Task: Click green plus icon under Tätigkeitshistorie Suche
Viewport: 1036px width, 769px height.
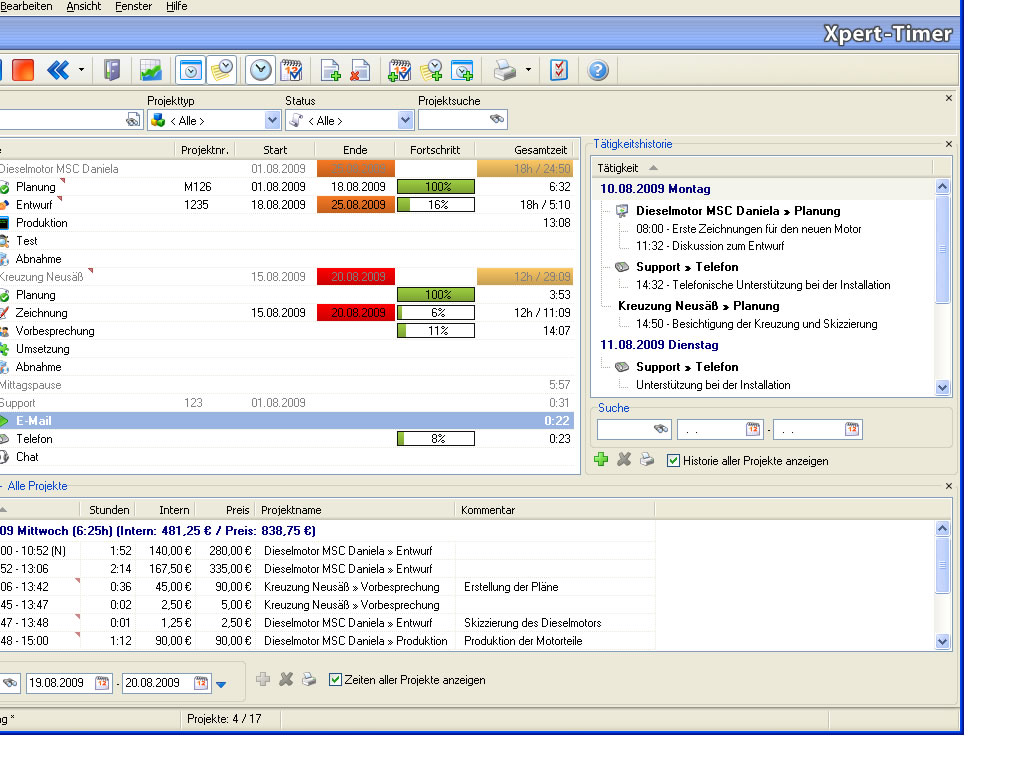Action: [x=601, y=460]
